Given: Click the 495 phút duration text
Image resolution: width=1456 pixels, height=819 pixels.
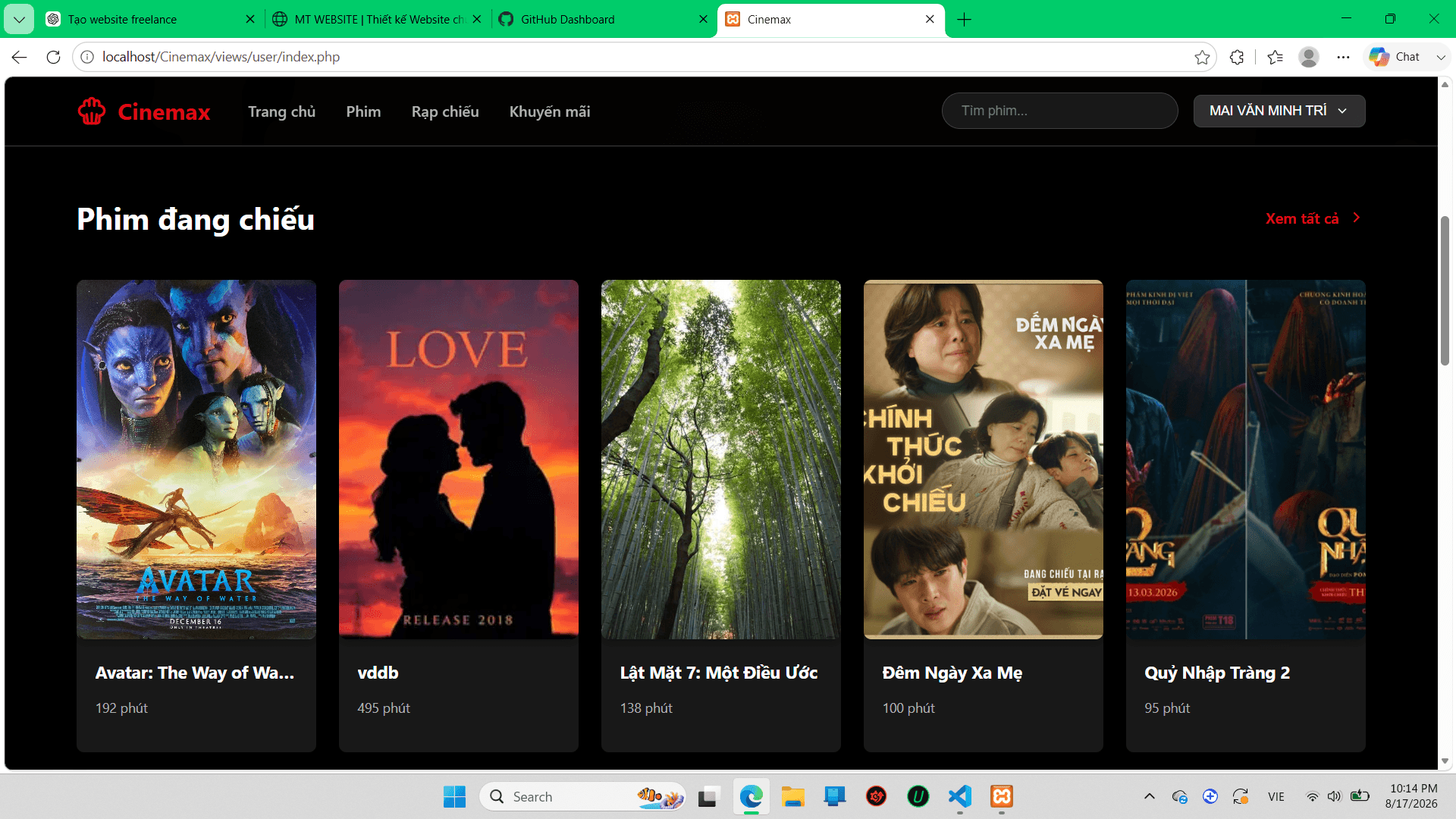Looking at the screenshot, I should pyautogui.click(x=384, y=708).
